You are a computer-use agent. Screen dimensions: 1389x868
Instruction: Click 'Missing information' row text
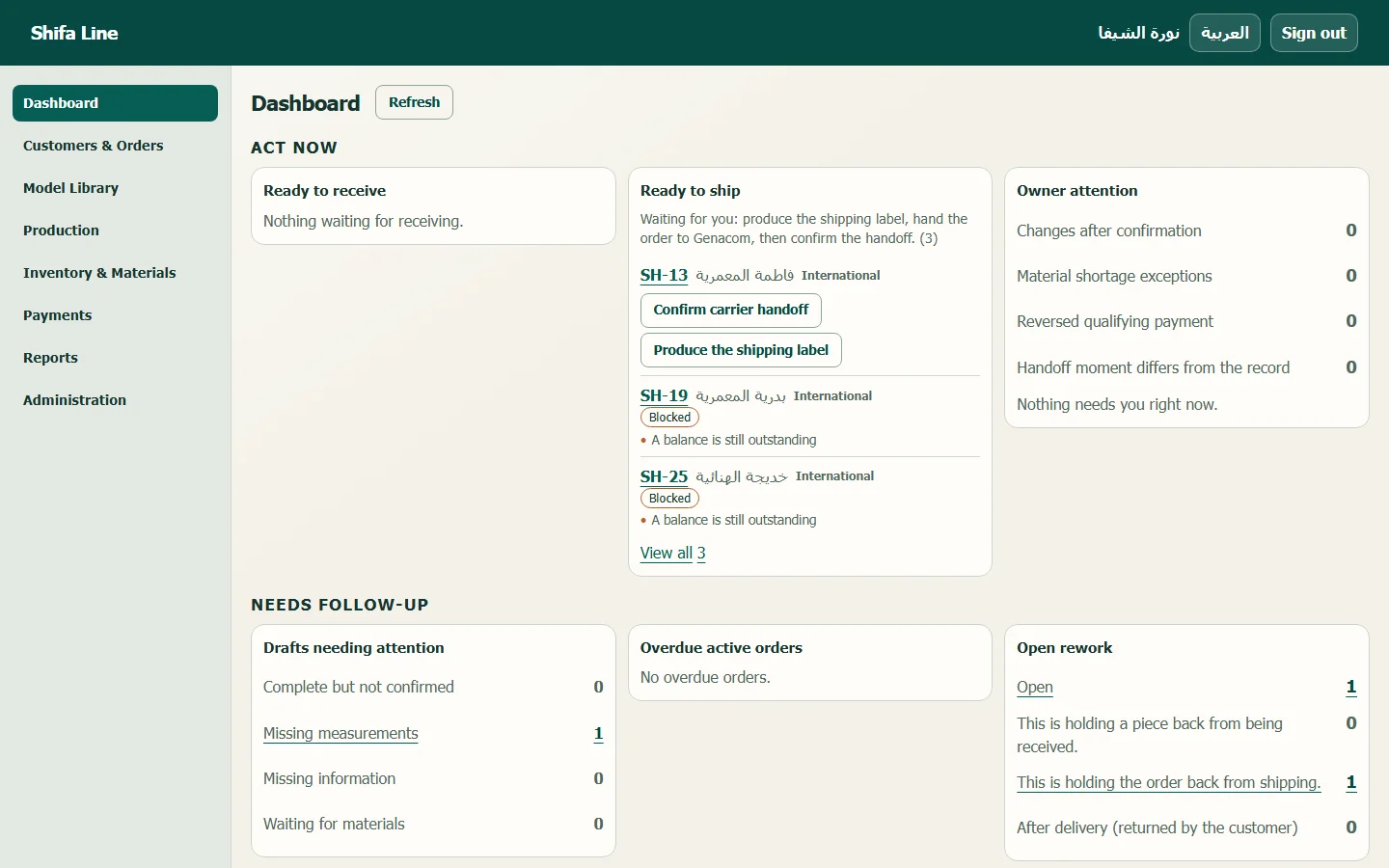click(330, 778)
